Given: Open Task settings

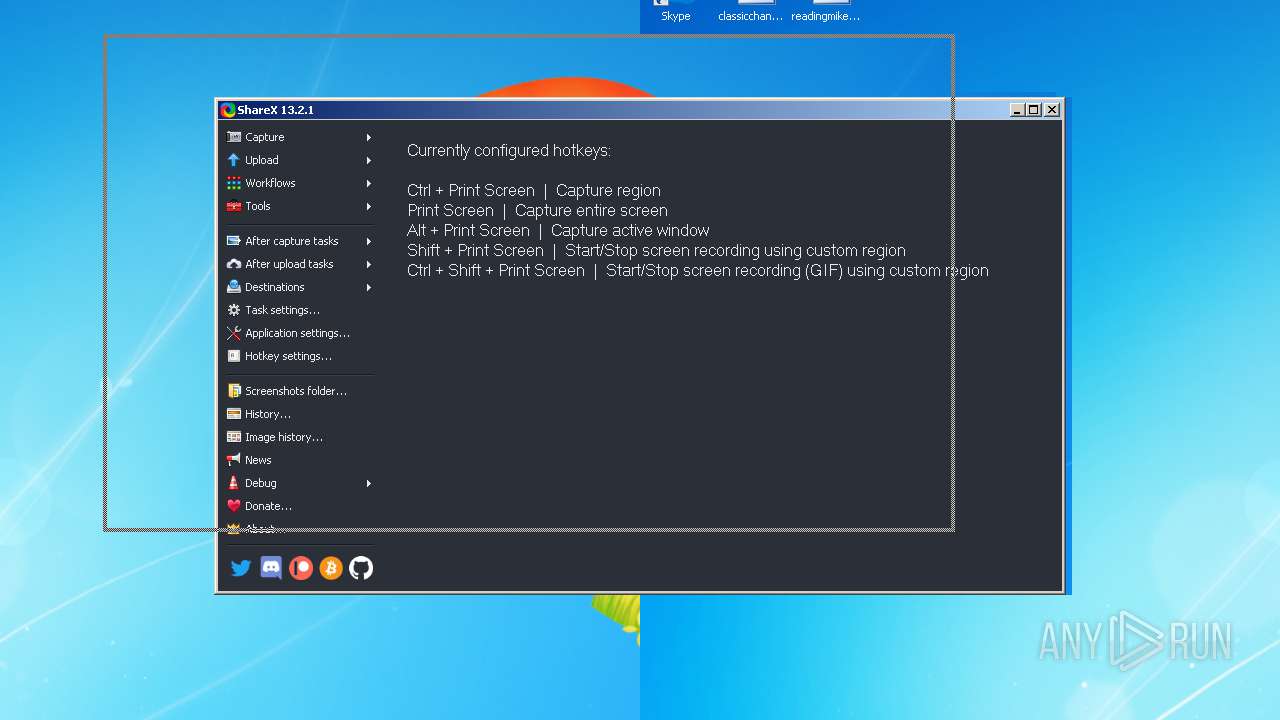Looking at the screenshot, I should [299, 310].
